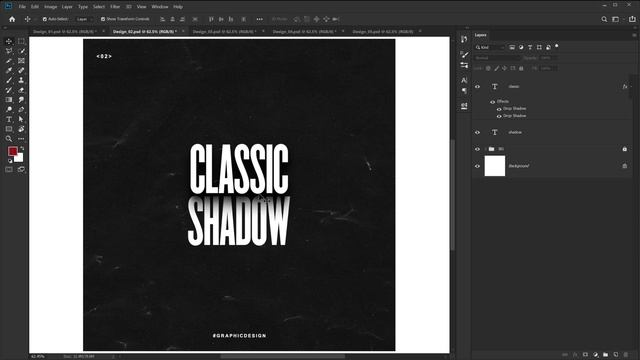The image size is (640, 360).
Task: Open the workspace switcher dropdown icon
Action: [x=616, y=19]
